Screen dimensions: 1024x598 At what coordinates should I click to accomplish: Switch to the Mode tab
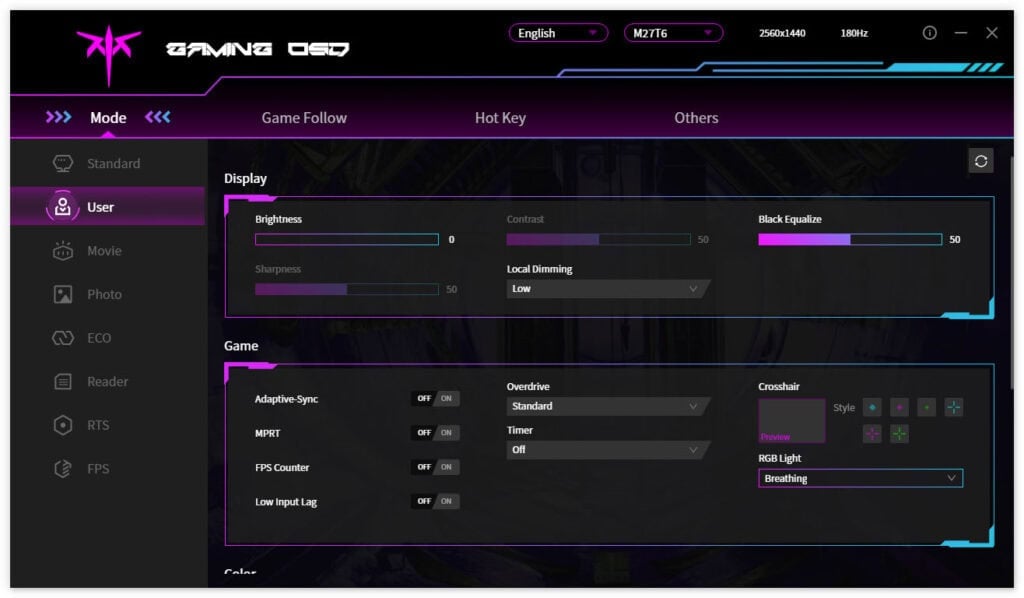[x=108, y=118]
